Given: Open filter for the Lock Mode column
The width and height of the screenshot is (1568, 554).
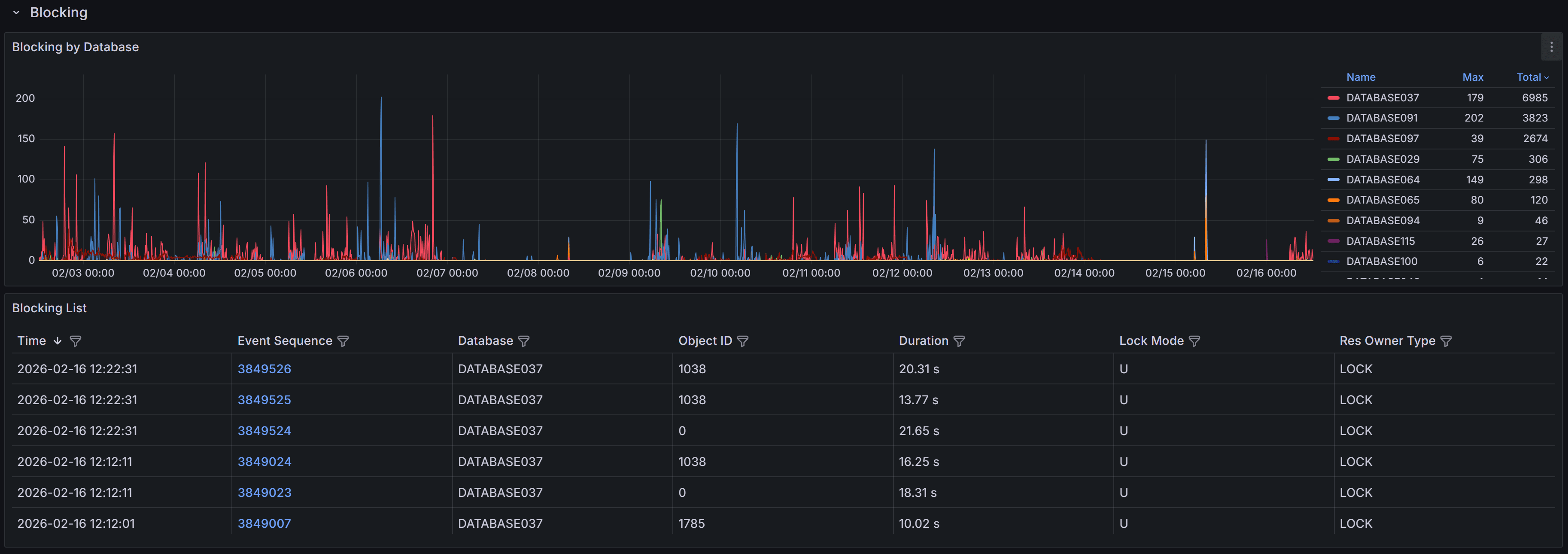Looking at the screenshot, I should 1195,341.
